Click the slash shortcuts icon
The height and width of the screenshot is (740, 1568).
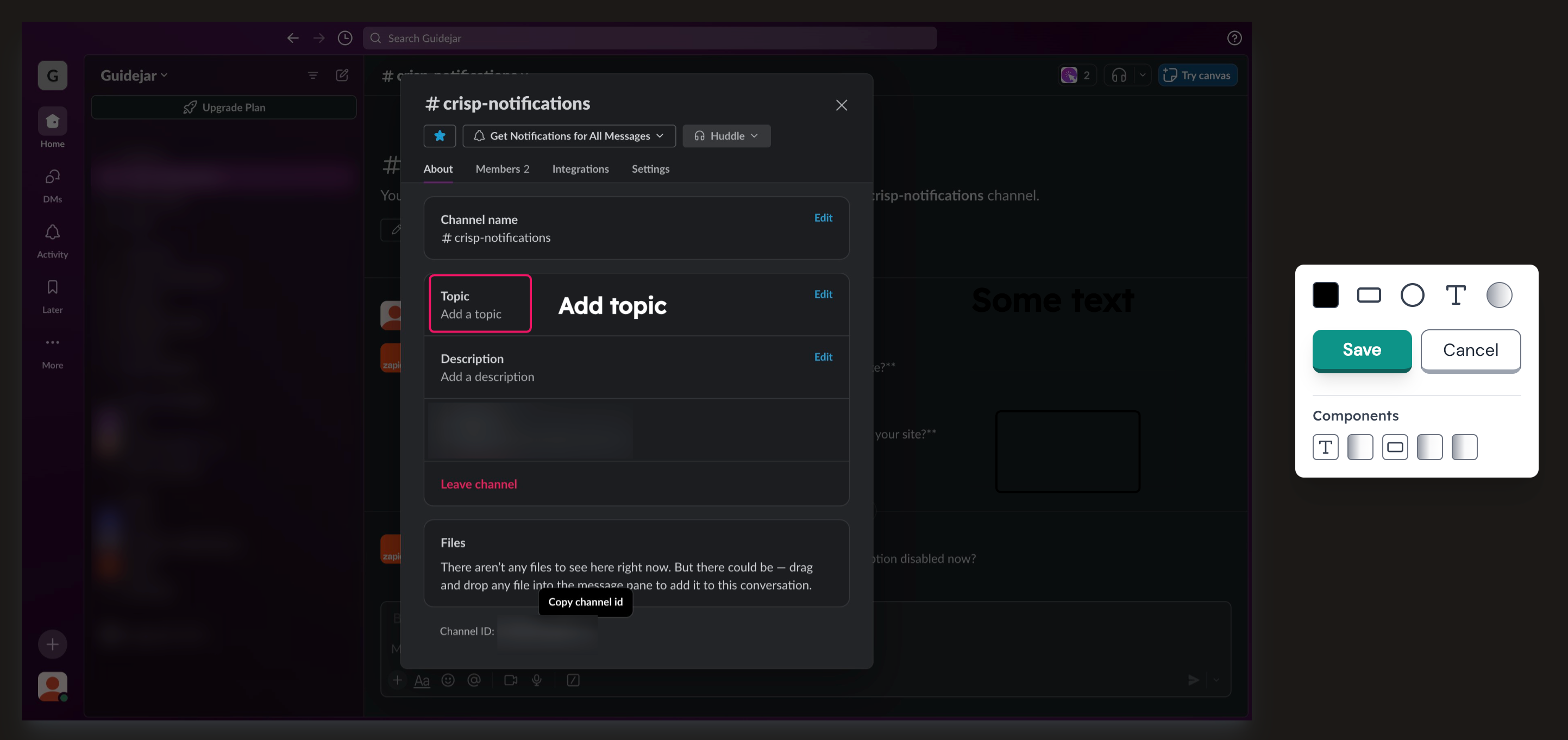573,680
